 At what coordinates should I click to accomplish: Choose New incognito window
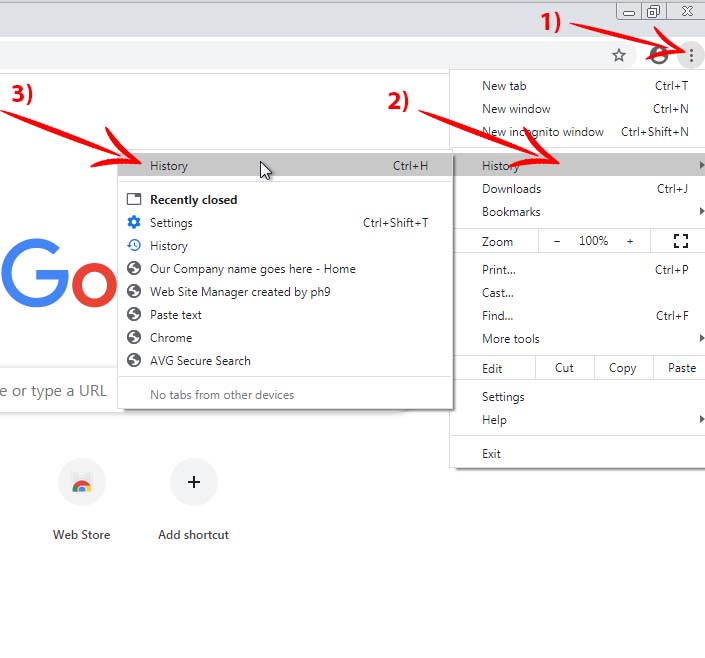(542, 132)
